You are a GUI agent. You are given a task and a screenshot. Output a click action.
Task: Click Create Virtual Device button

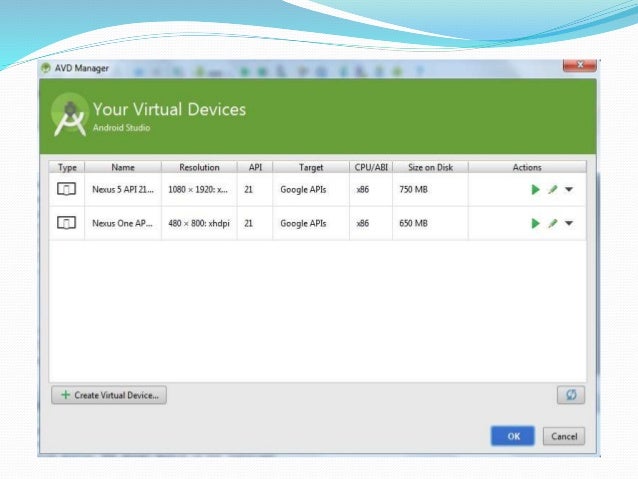click(x=109, y=395)
